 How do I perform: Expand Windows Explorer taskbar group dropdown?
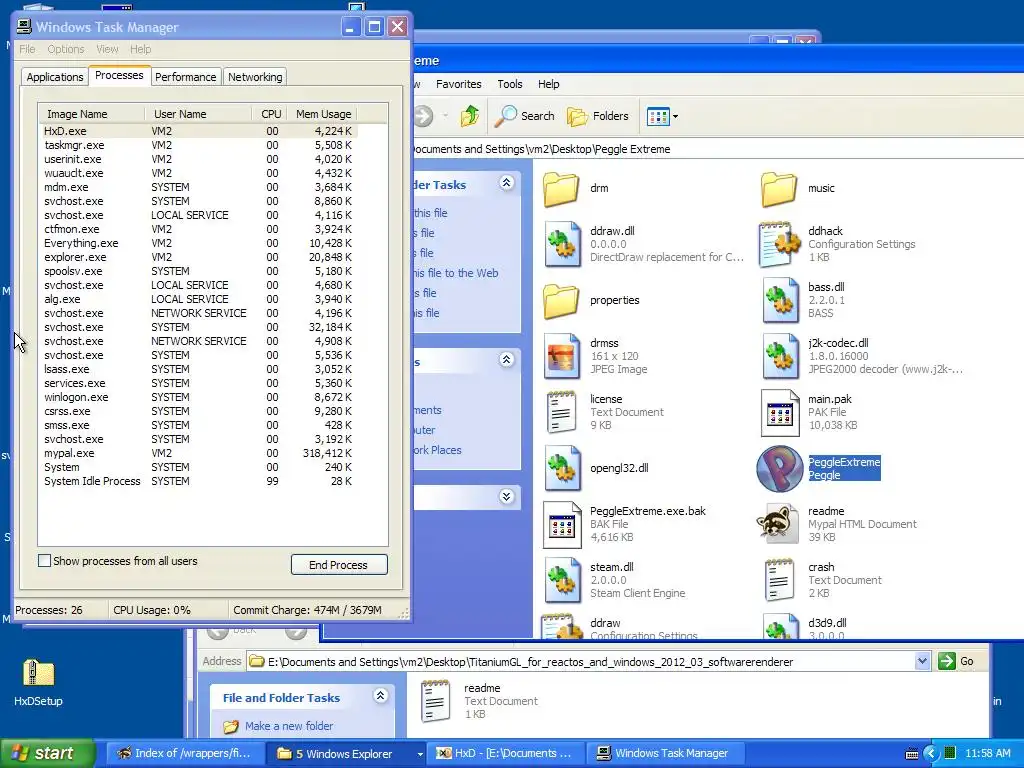tap(420, 754)
